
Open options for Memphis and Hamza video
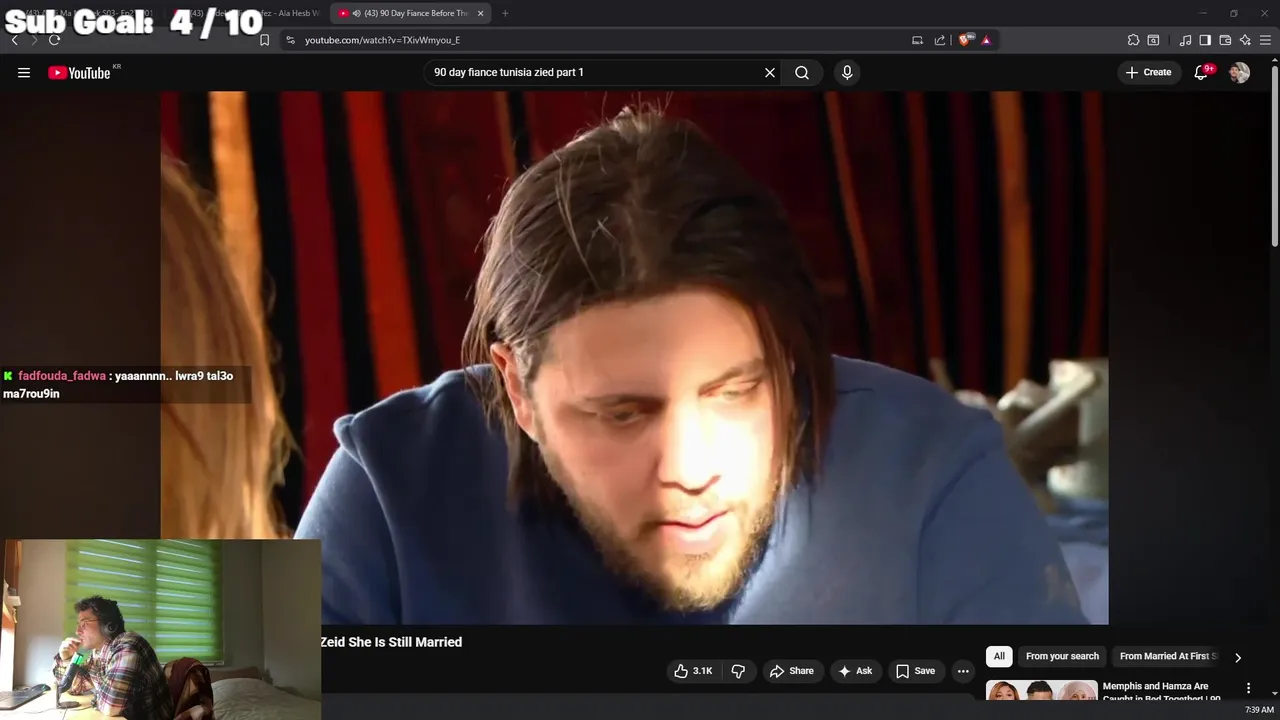(x=1248, y=688)
